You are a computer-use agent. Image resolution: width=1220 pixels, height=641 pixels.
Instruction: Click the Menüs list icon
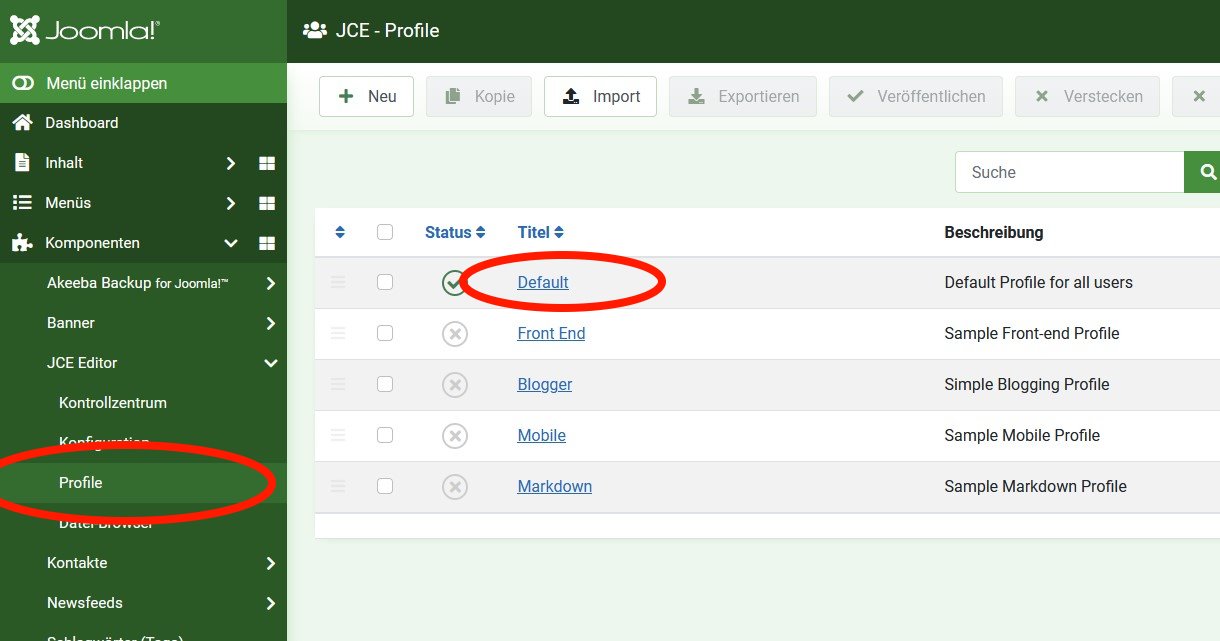22,203
